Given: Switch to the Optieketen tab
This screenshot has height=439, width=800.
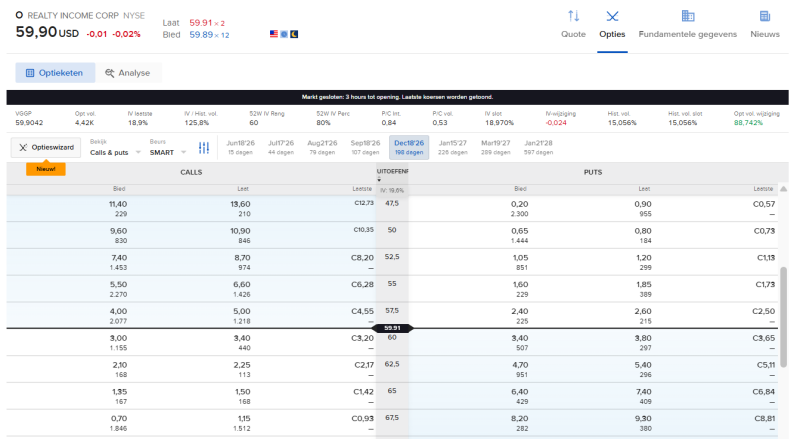Looking at the screenshot, I should pyautogui.click(x=55, y=73).
